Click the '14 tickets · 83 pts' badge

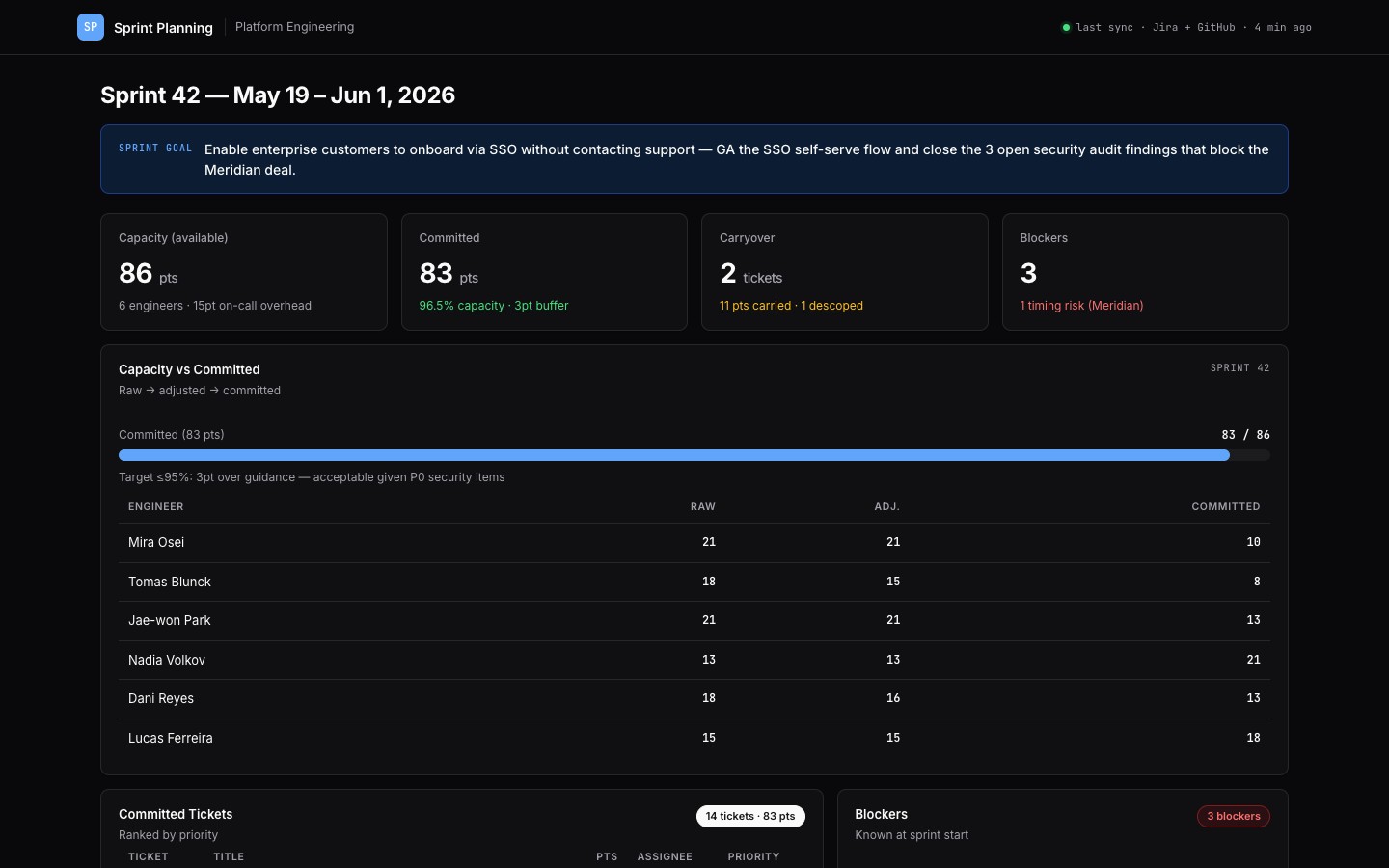pos(750,816)
